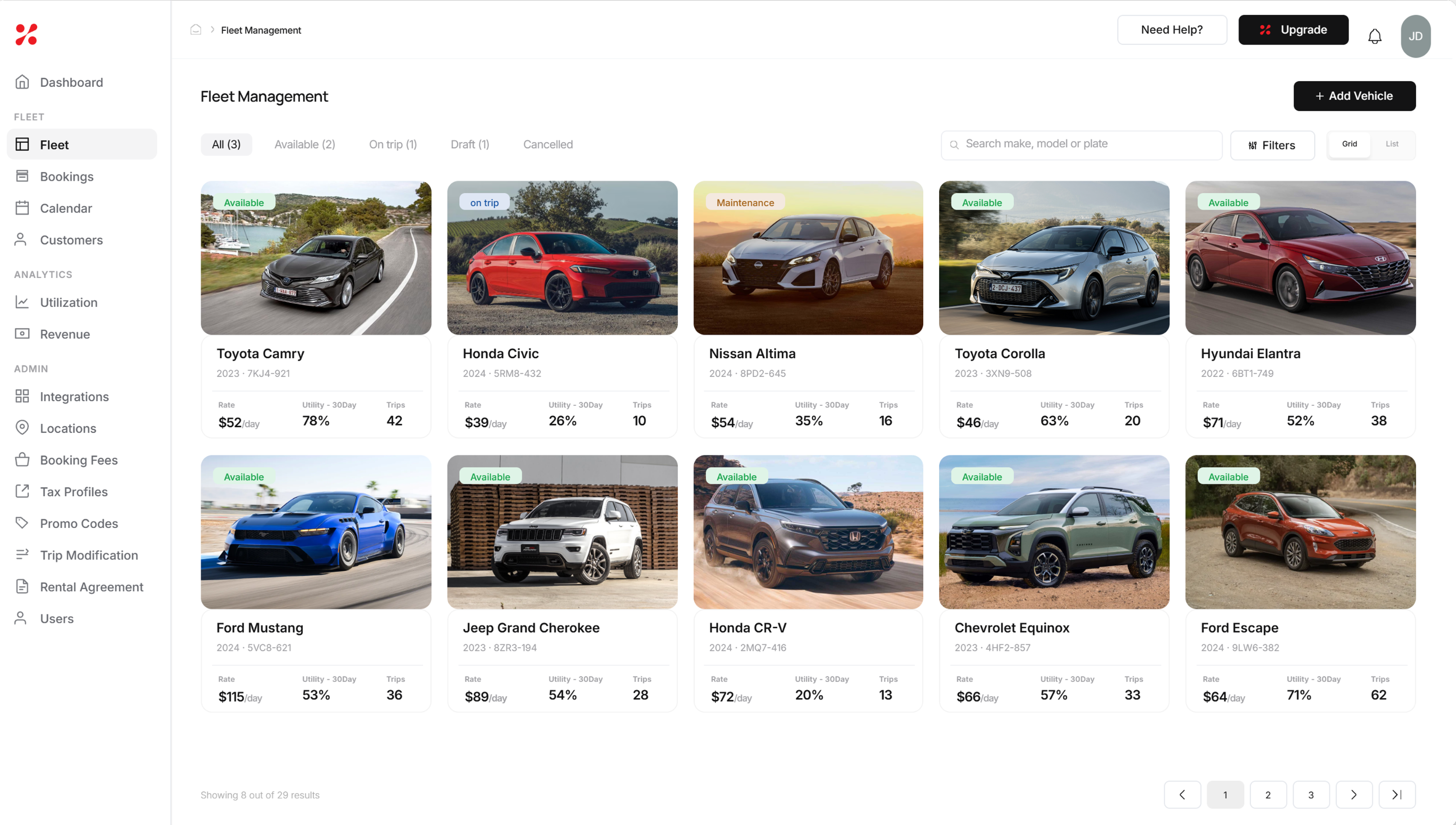1456x825 pixels.
Task: Click the Upgrade button
Action: [1293, 29]
